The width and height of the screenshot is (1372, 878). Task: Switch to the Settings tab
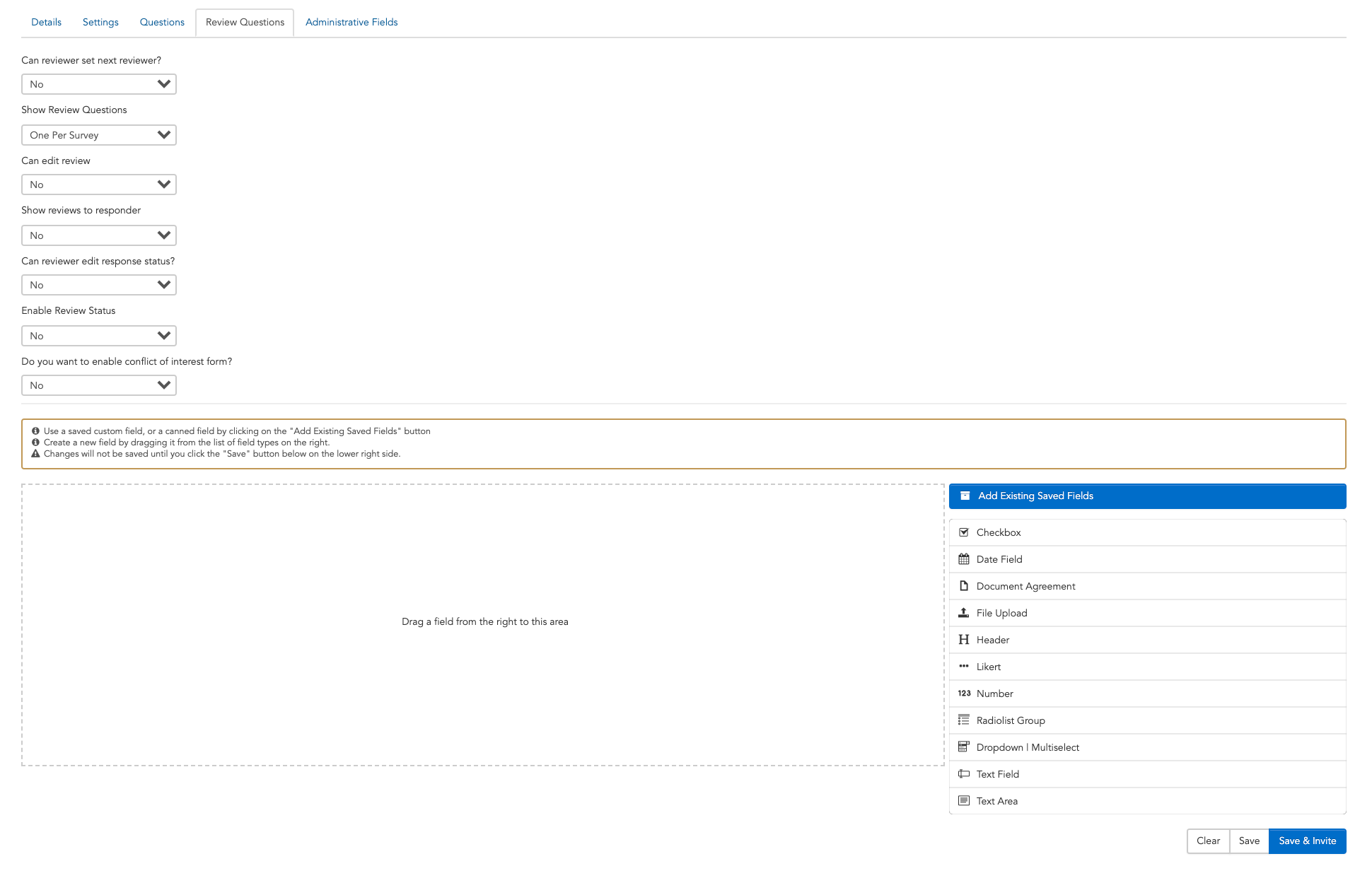pos(100,22)
